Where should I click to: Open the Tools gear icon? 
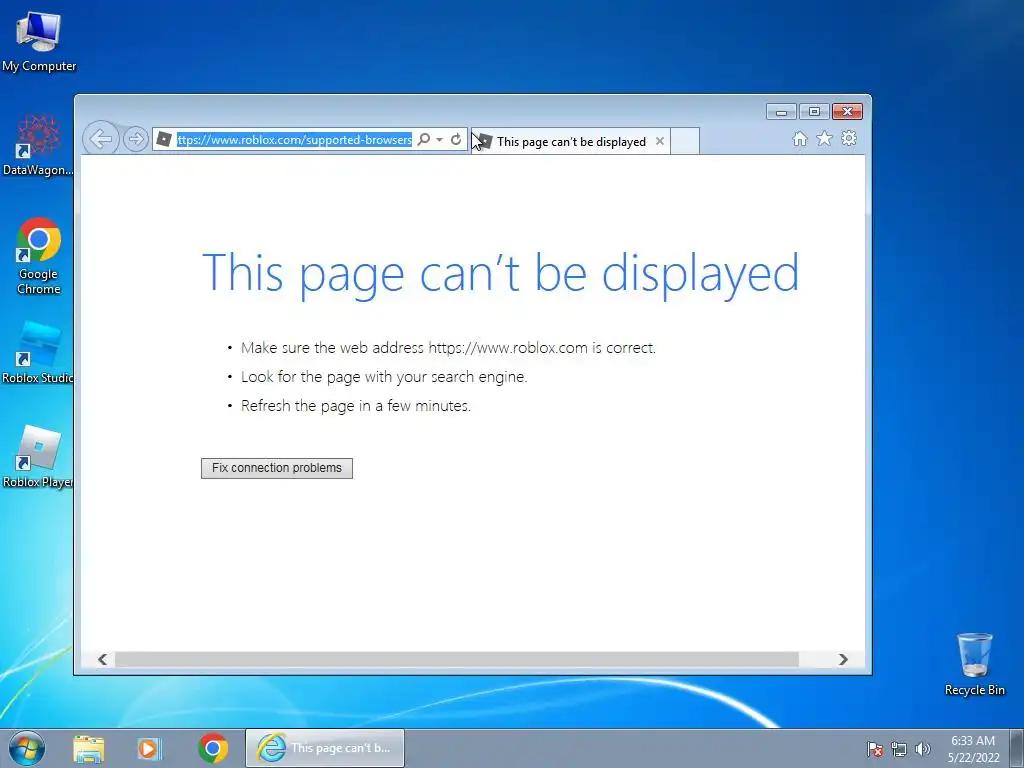pyautogui.click(x=848, y=138)
